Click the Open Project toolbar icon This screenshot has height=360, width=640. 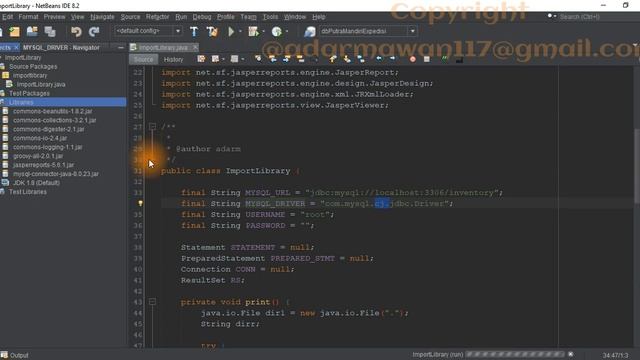pos(32,31)
